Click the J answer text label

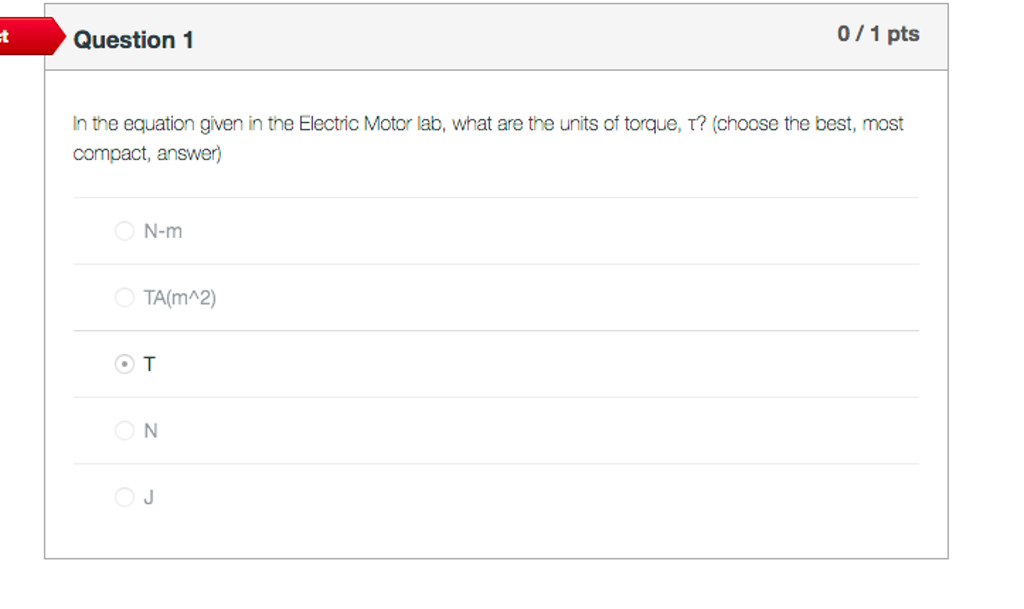click(147, 497)
